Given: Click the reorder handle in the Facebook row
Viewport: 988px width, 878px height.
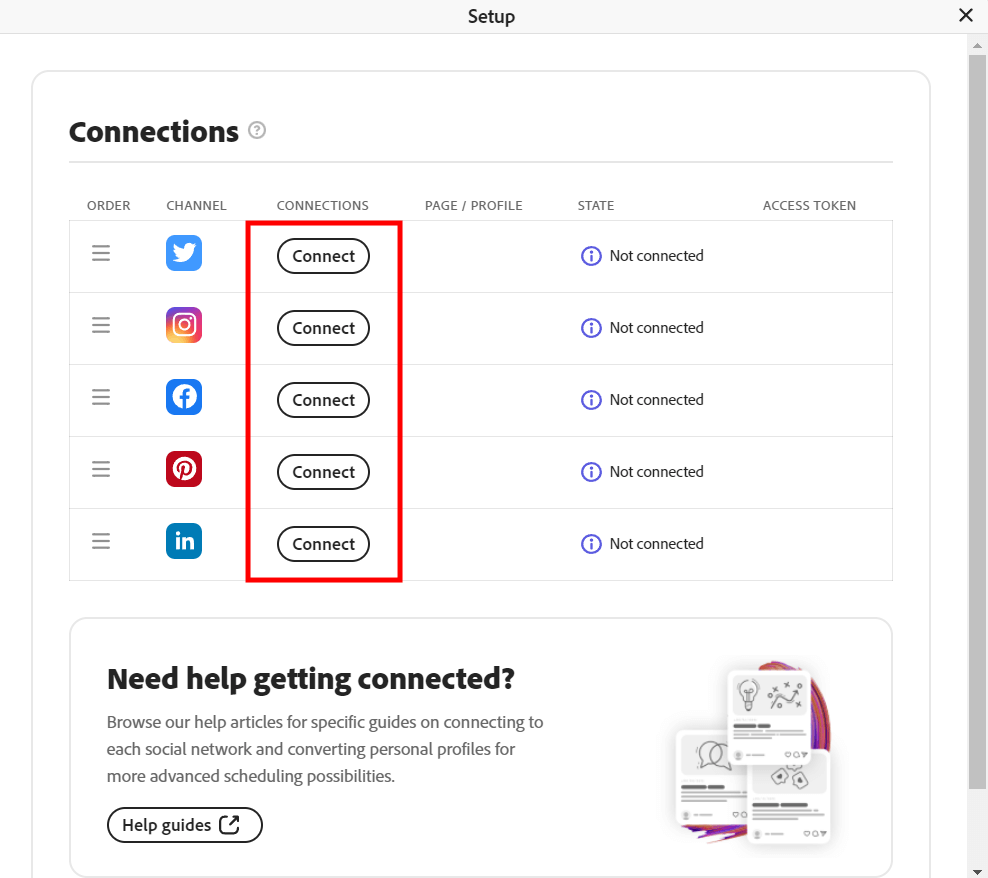Looking at the screenshot, I should click(101, 397).
